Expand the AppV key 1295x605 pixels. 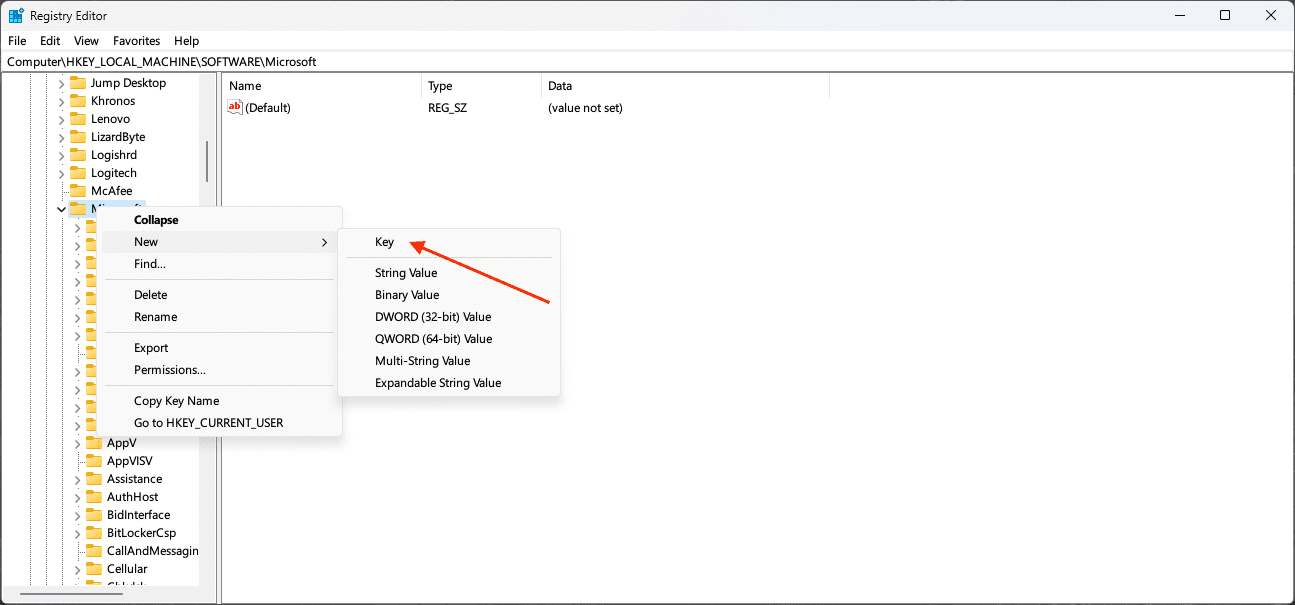(x=77, y=443)
